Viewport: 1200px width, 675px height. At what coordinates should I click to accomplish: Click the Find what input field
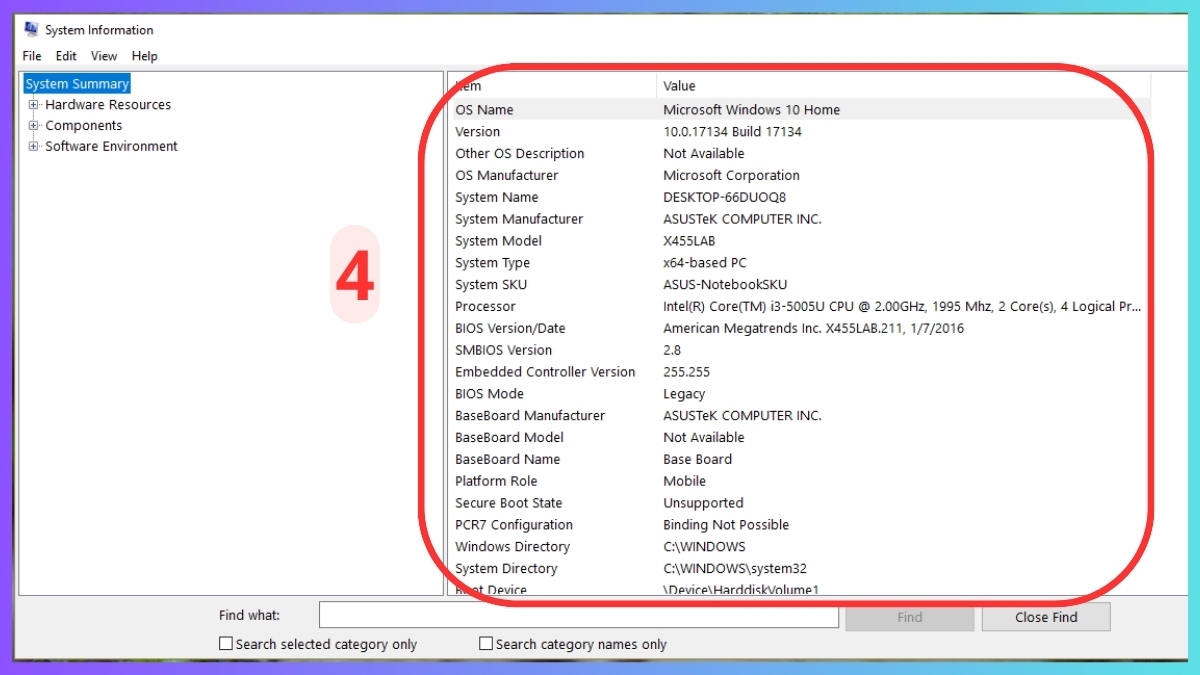[x=579, y=616]
